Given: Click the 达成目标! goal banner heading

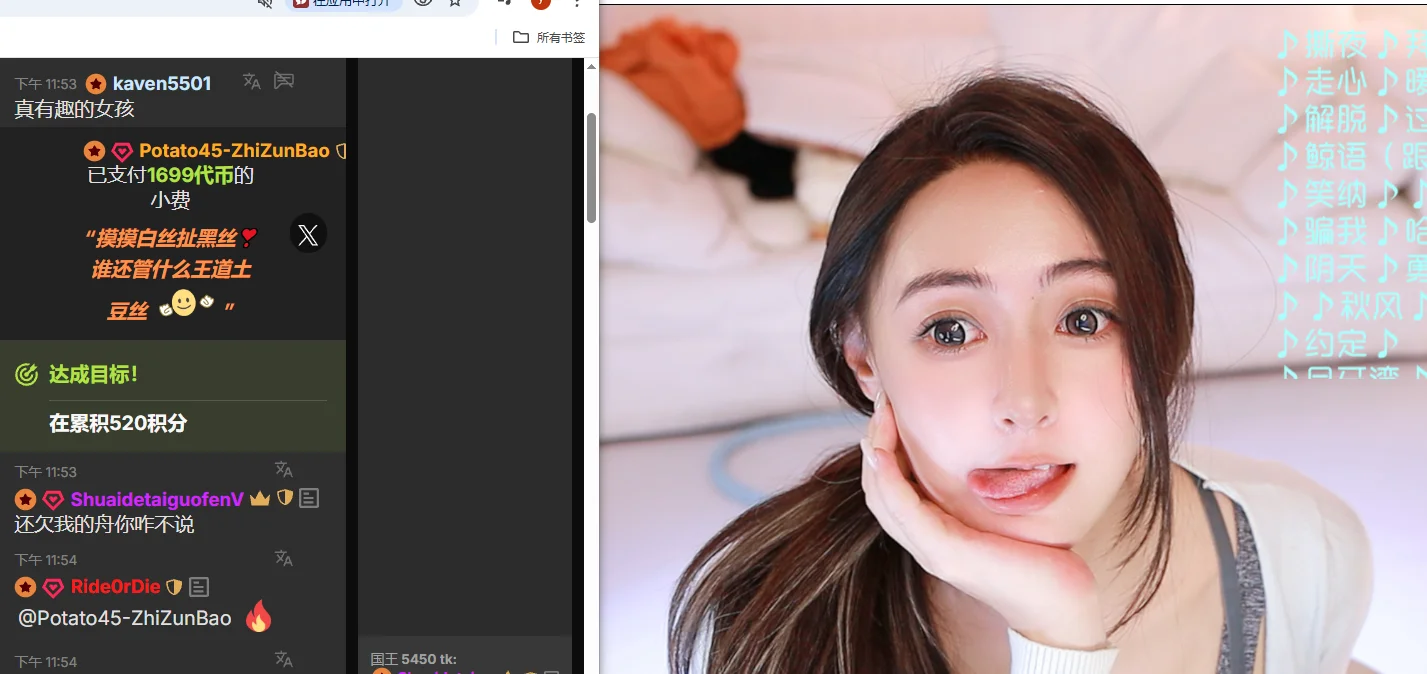Looking at the screenshot, I should pos(93,375).
